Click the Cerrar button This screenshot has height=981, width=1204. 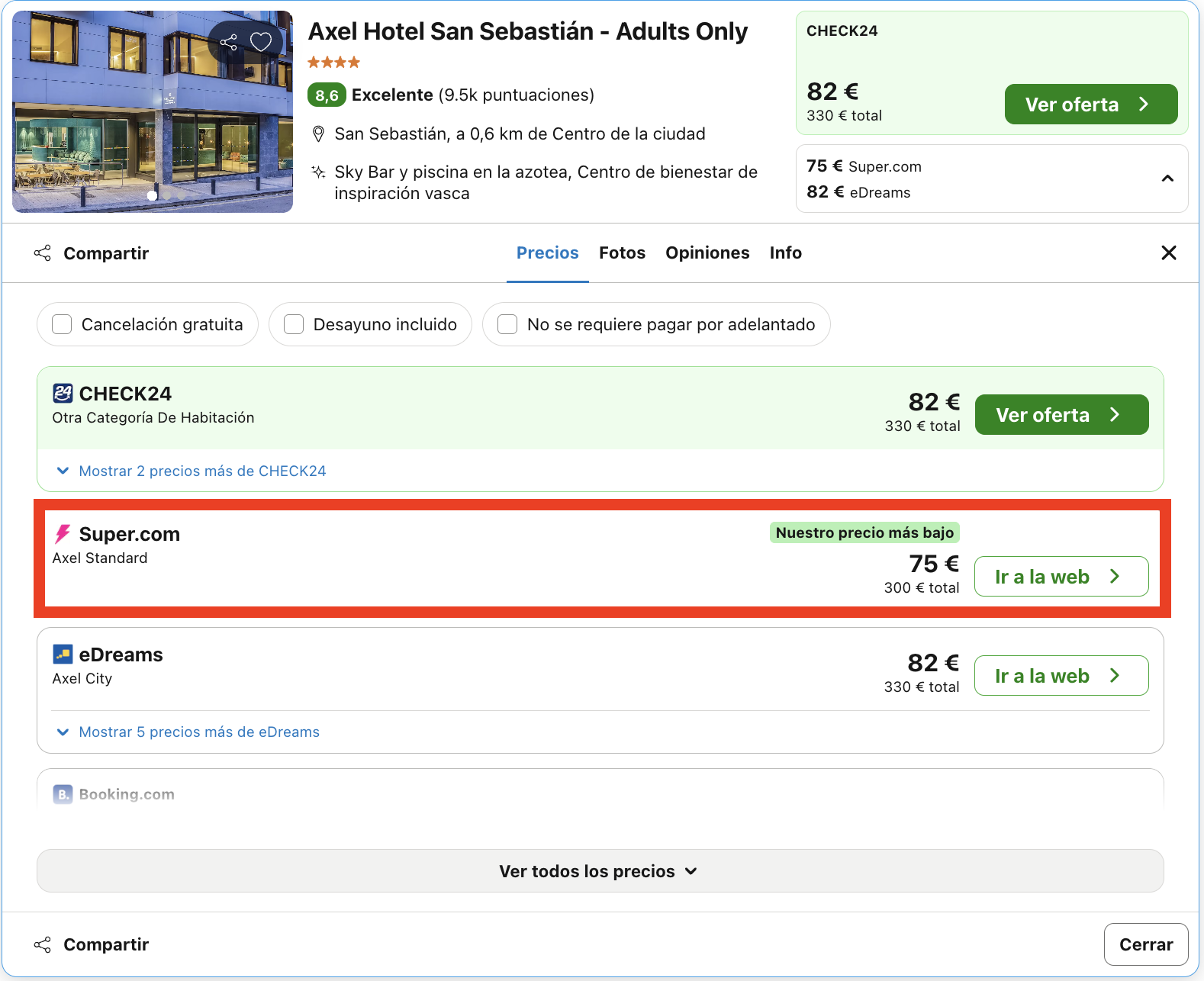pos(1146,944)
